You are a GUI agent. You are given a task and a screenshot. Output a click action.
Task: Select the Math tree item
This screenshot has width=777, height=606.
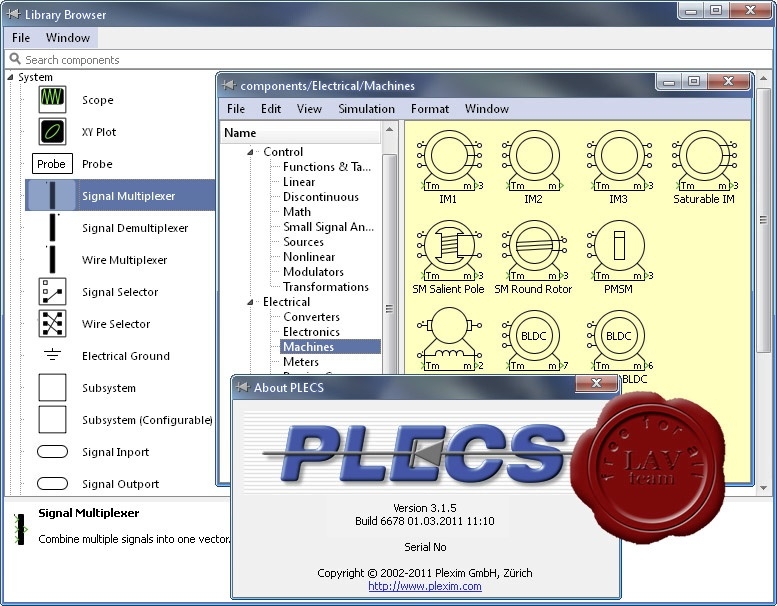click(x=297, y=212)
